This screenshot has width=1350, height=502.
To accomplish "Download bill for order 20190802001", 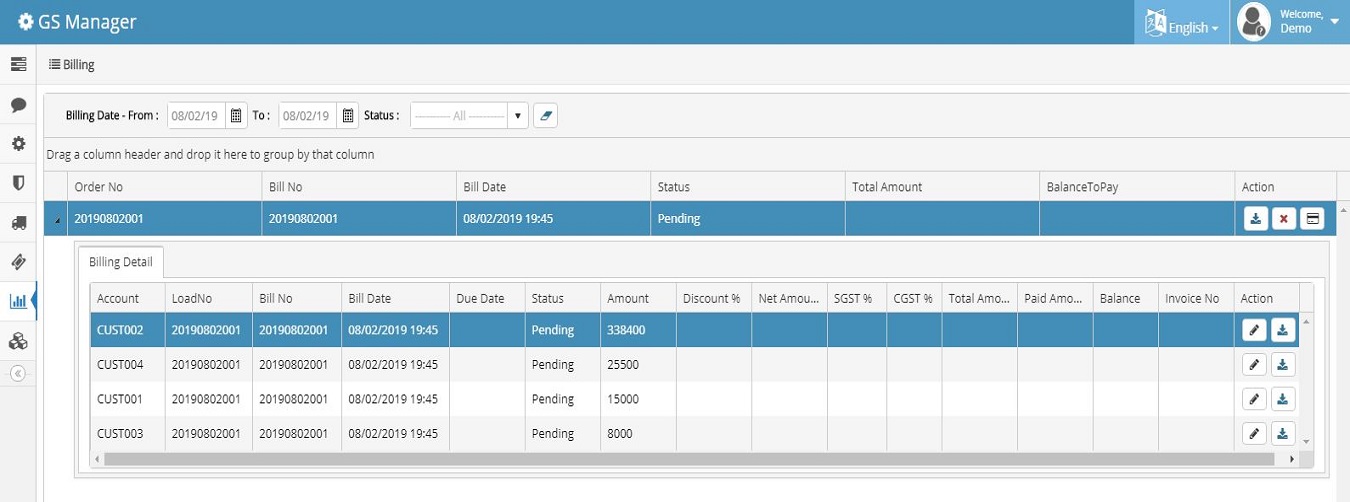I will point(1256,218).
